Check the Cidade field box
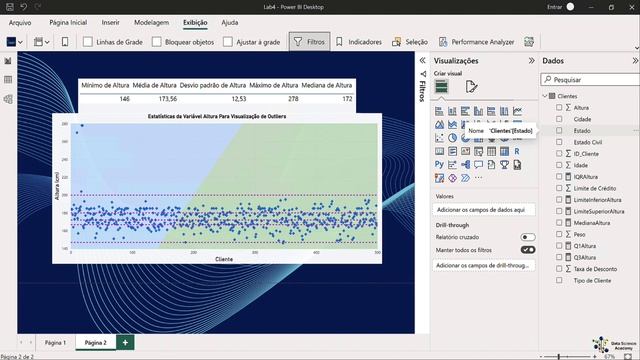Viewport: 640px width, 360px height. [559, 119]
